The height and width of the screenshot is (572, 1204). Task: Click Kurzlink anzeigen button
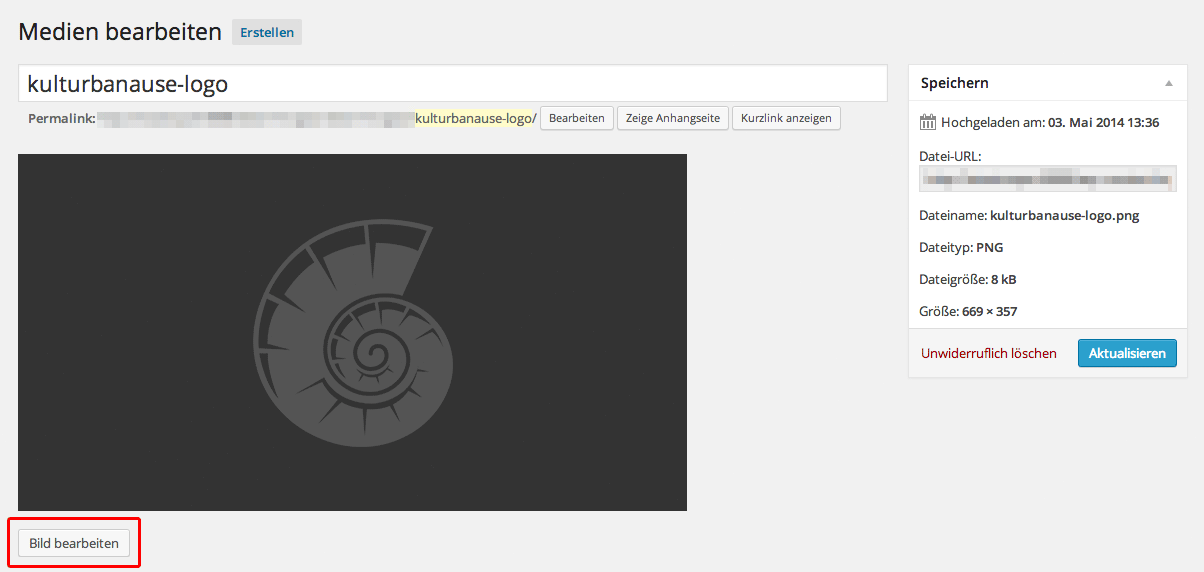pos(786,118)
